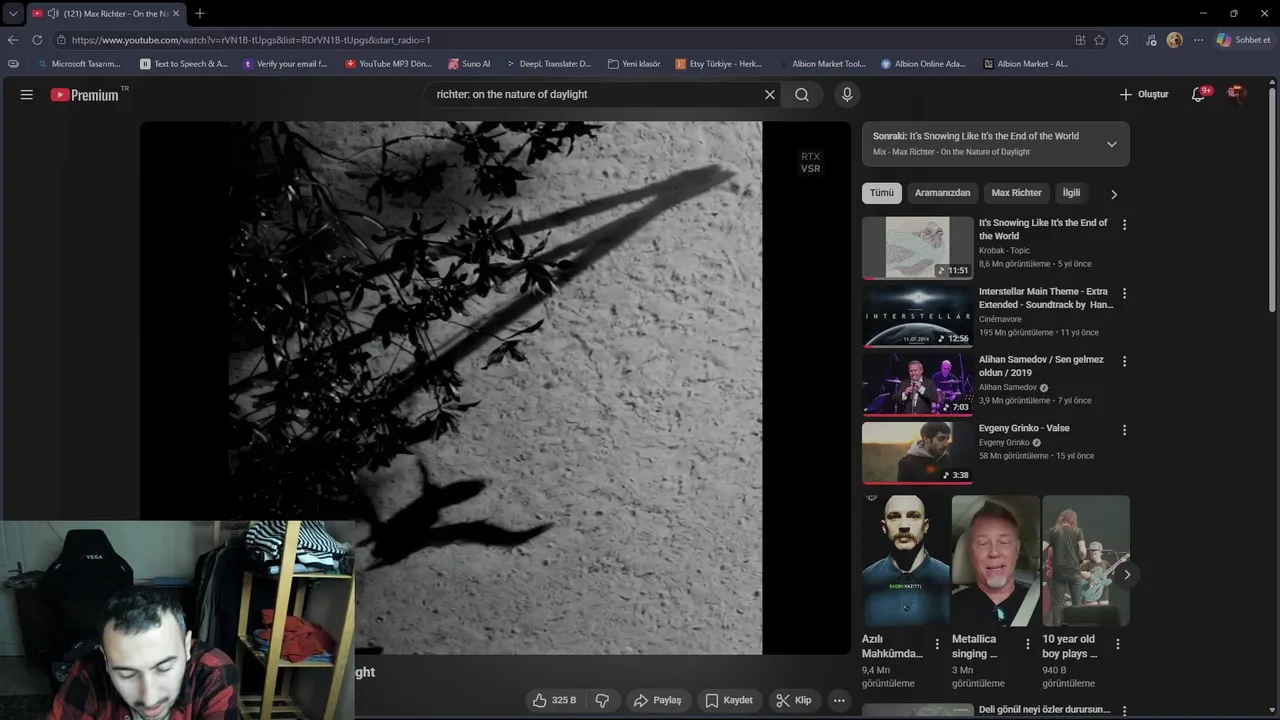Open options for Azılı Mahkûmda short
Image resolution: width=1280 pixels, height=720 pixels.
pyautogui.click(x=937, y=644)
